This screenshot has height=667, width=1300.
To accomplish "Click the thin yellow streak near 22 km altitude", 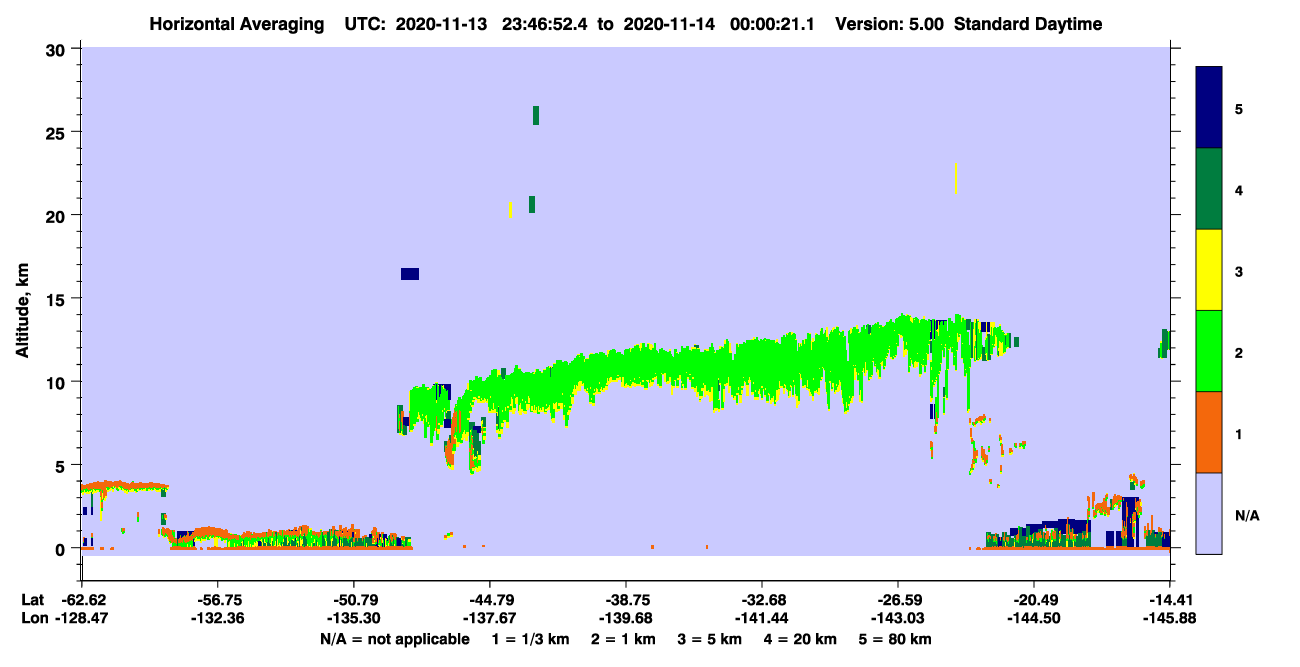I will 956,178.
